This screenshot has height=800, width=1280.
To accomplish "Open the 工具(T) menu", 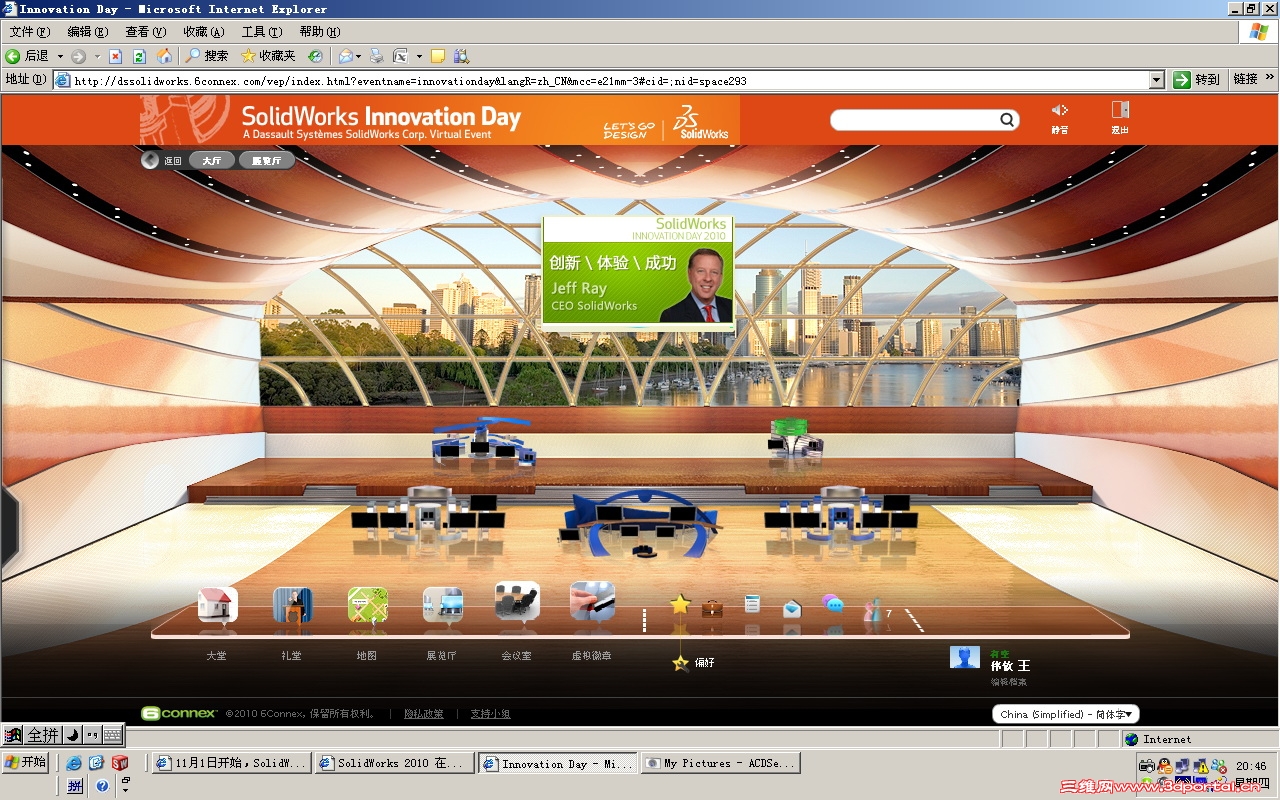I will [x=262, y=32].
